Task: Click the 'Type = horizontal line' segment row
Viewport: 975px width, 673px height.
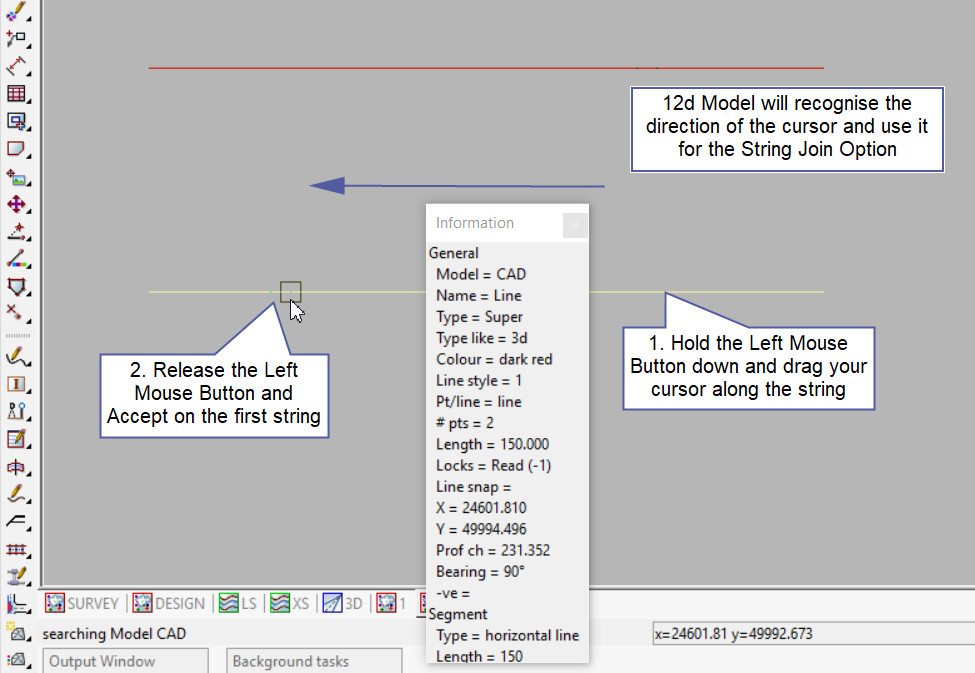Action: pos(507,635)
